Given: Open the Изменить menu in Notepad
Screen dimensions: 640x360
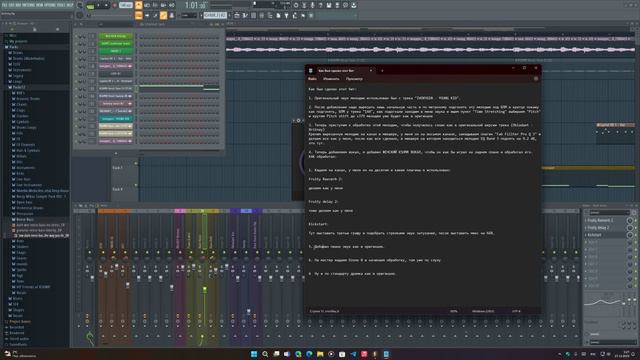Looking at the screenshot, I should coord(331,79).
